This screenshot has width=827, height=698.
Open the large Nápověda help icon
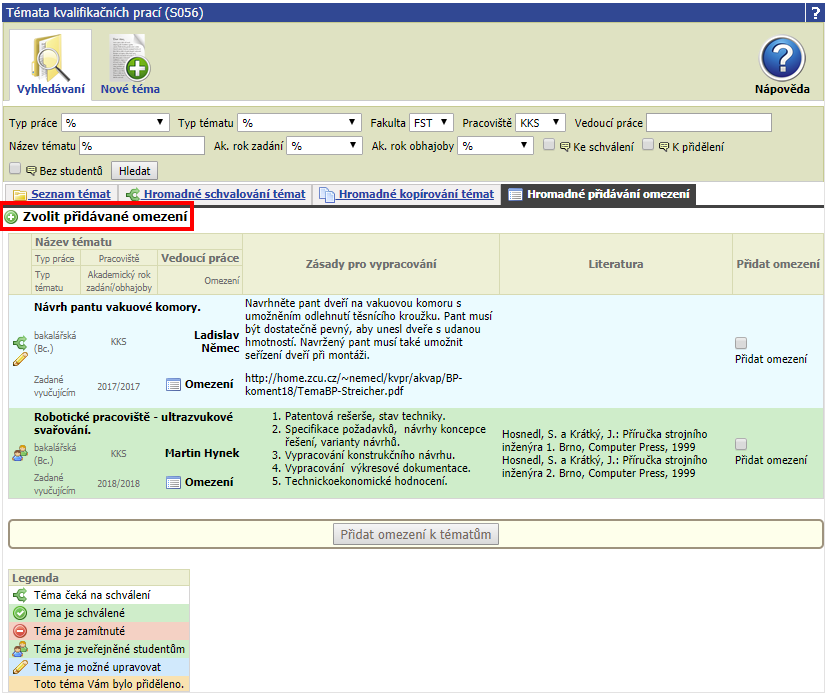[782, 59]
